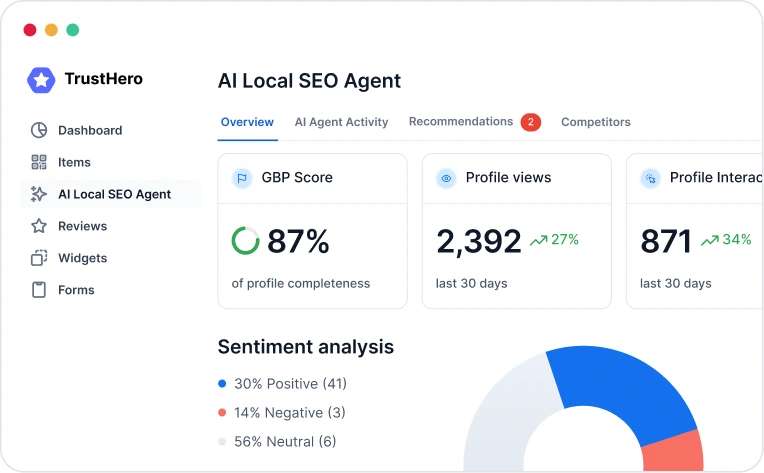Click the red segment of the donut chart
The width and height of the screenshot is (764, 473).
coord(672,452)
